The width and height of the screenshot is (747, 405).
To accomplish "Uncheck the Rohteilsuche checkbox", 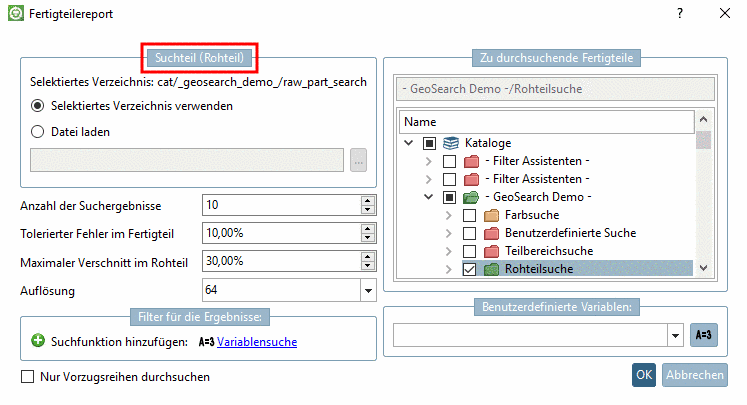I will tap(469, 269).
